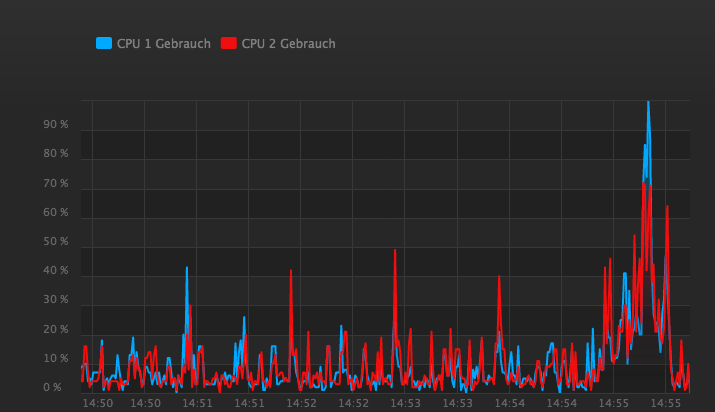The height and width of the screenshot is (412, 715).
Task: Click the 40 % y-axis label
Action: [56, 271]
